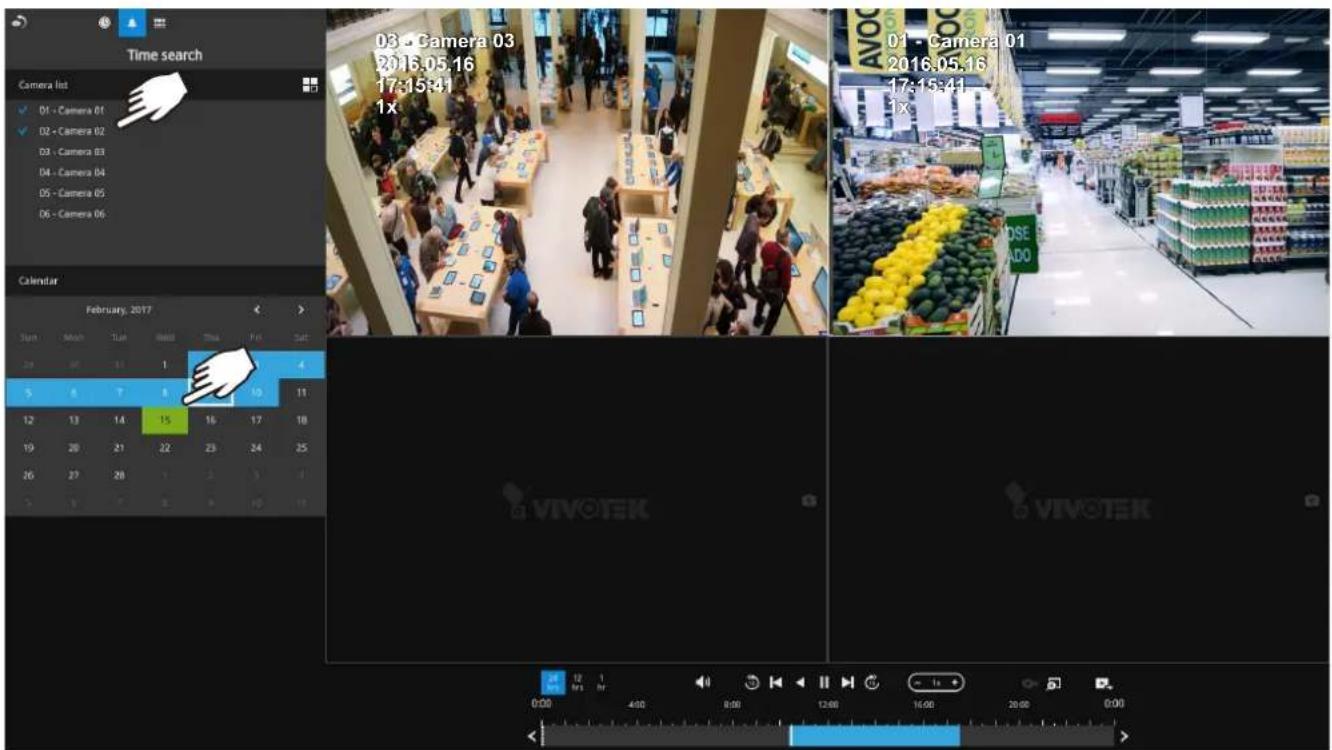This screenshot has height=750, width=1332.
Task: Select February 13 in the calendar
Action: point(74,420)
